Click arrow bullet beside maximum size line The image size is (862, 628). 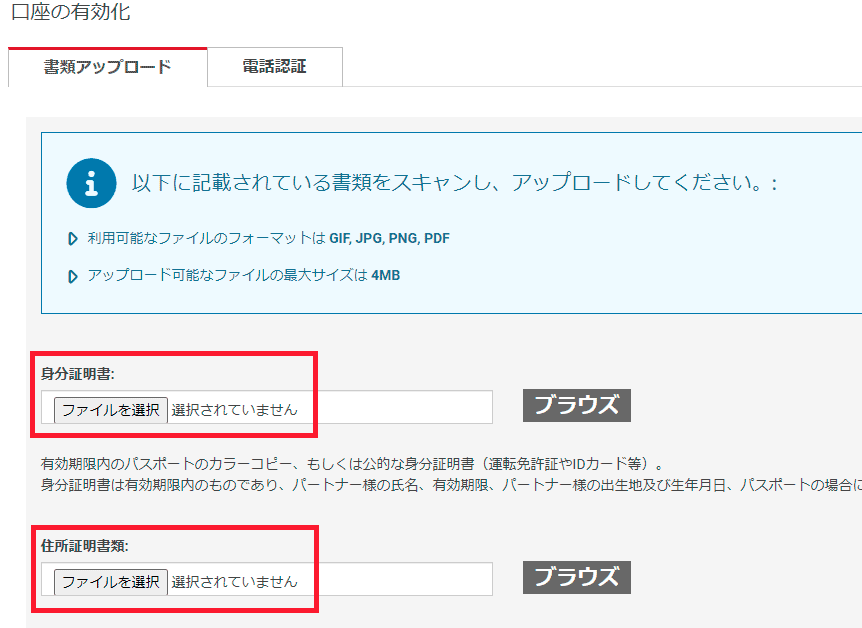[x=73, y=276]
